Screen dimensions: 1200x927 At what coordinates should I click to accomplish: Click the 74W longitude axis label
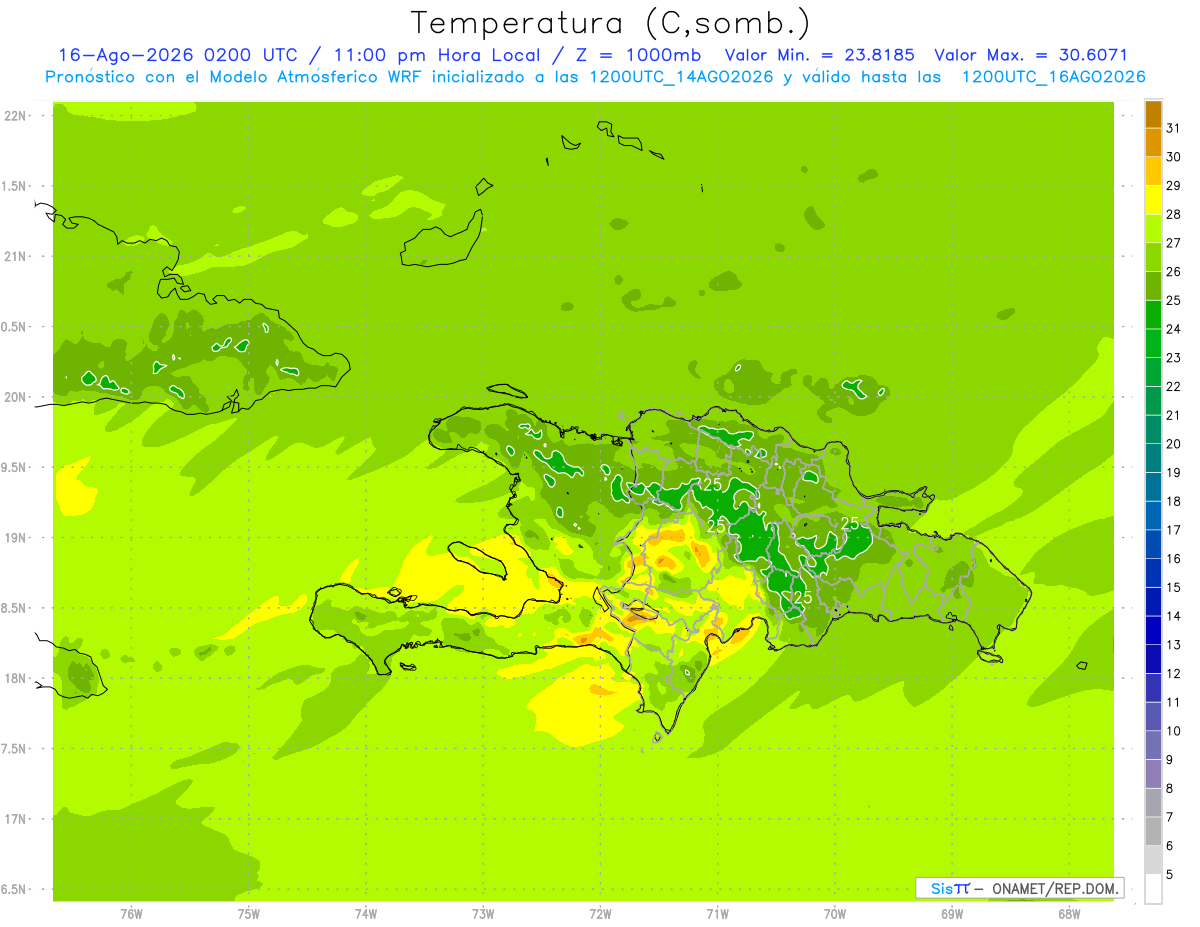(366, 913)
